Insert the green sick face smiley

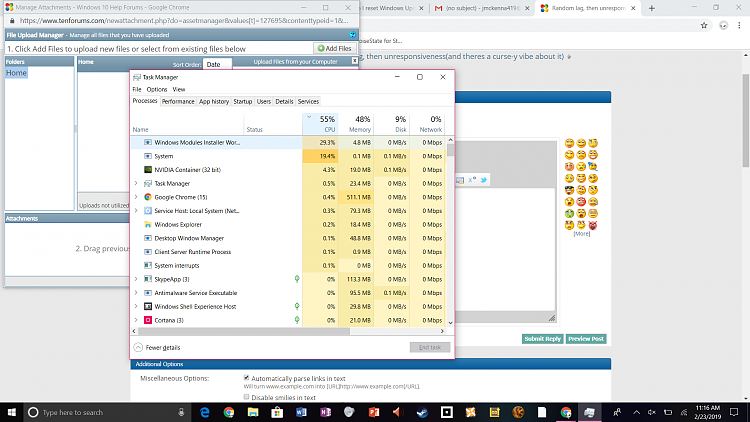tap(569, 213)
